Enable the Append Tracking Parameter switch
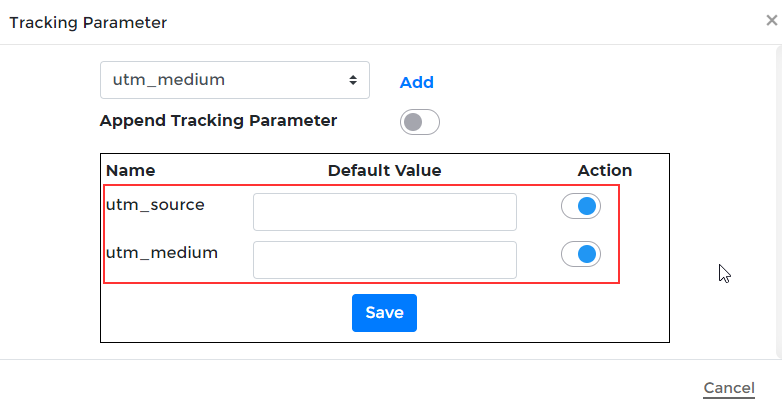The height and width of the screenshot is (410, 782). [x=419, y=123]
